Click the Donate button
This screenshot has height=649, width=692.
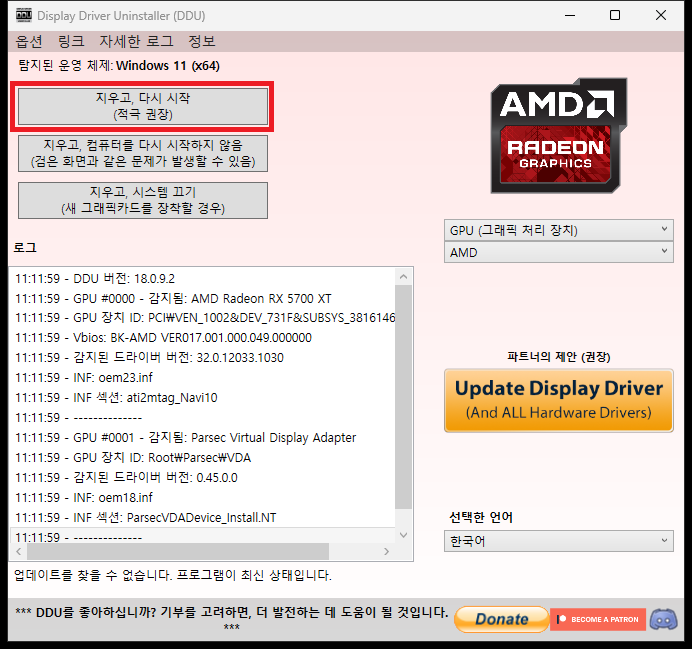(x=502, y=619)
